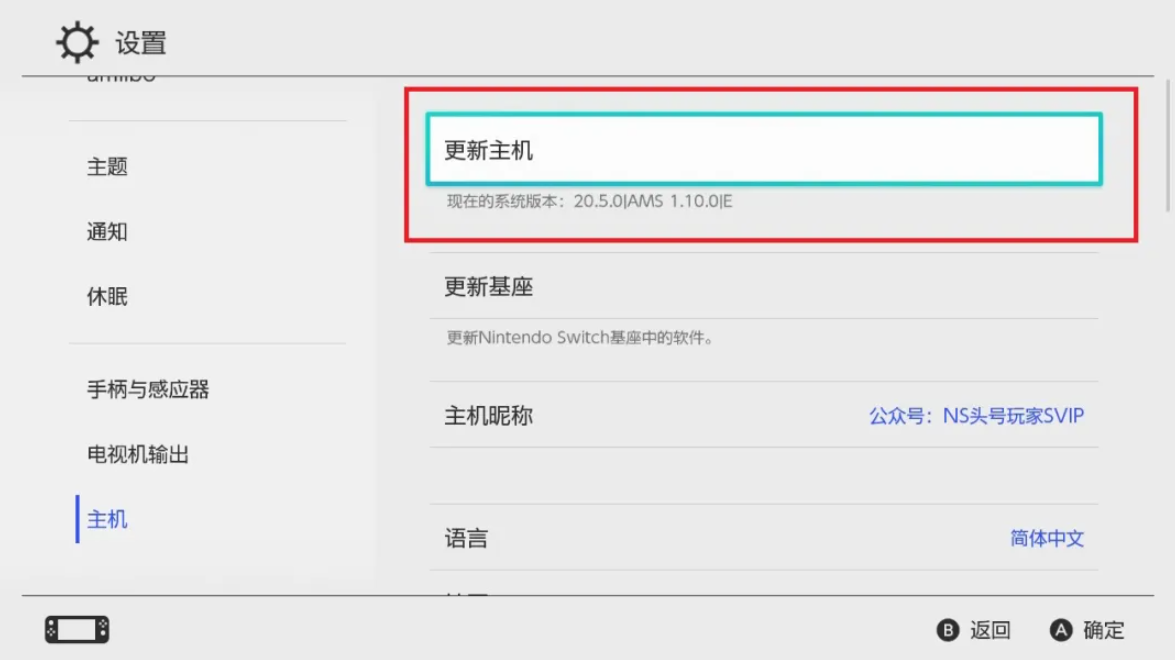Click the blue highlight bar next to 主机
The image size is (1175, 660).
pos(77,519)
